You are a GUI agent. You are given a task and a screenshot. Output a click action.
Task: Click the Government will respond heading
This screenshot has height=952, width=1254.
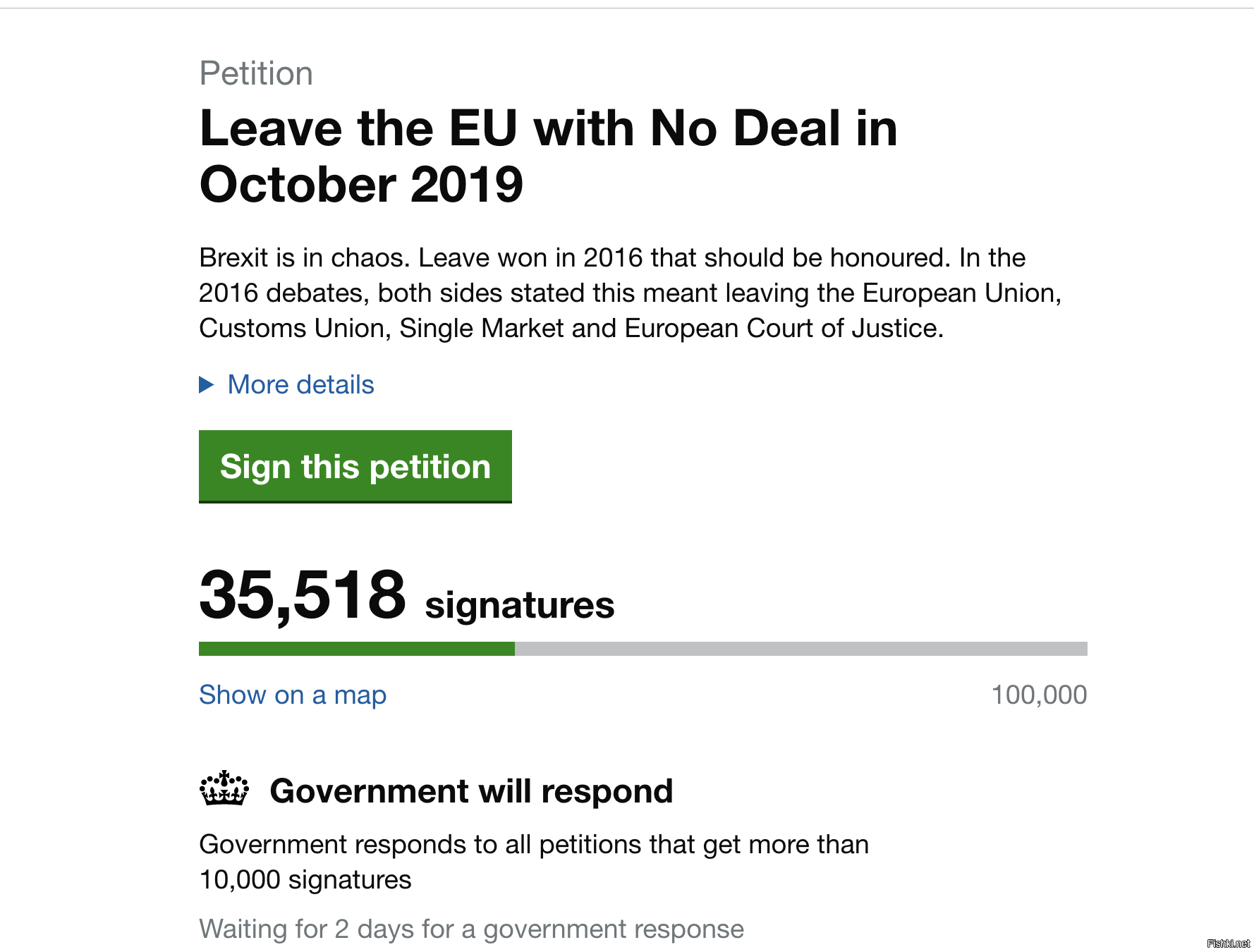coord(471,791)
